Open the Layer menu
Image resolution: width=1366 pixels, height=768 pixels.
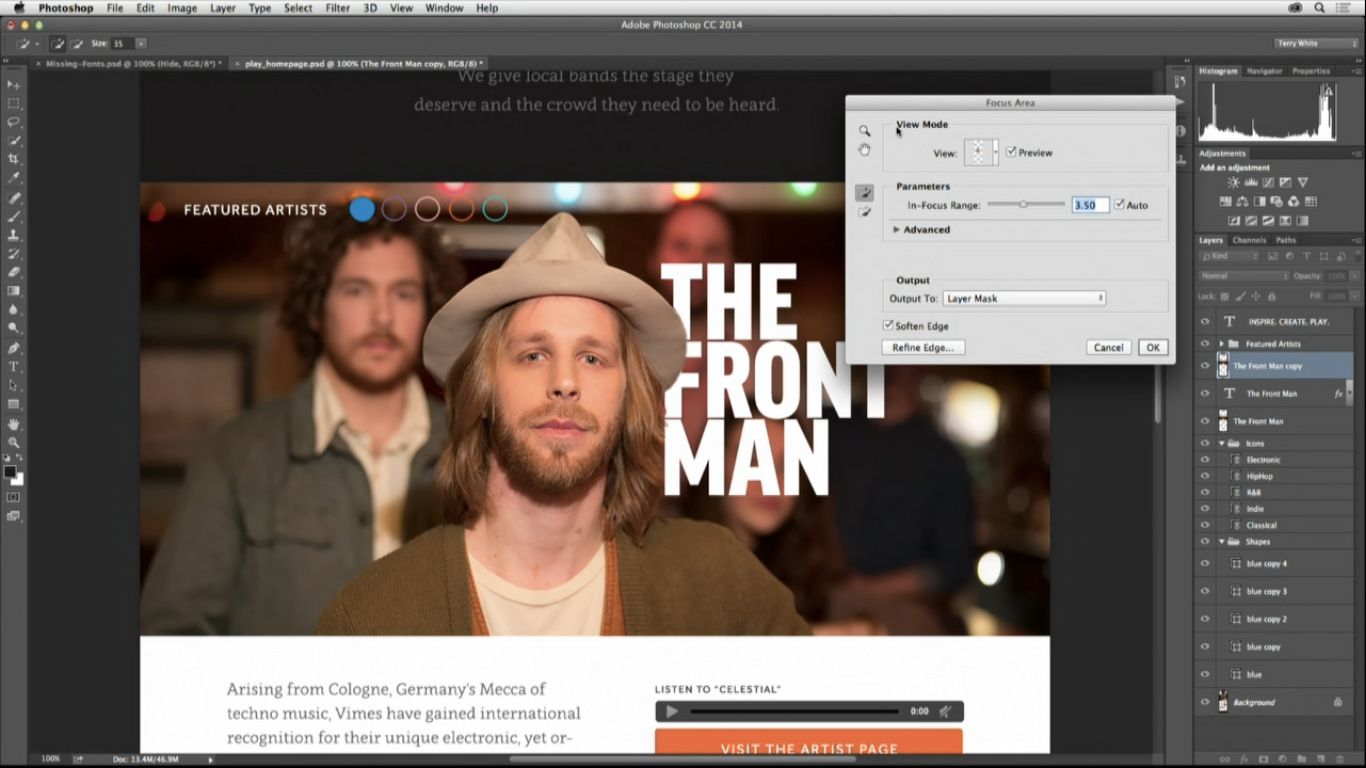[x=223, y=8]
